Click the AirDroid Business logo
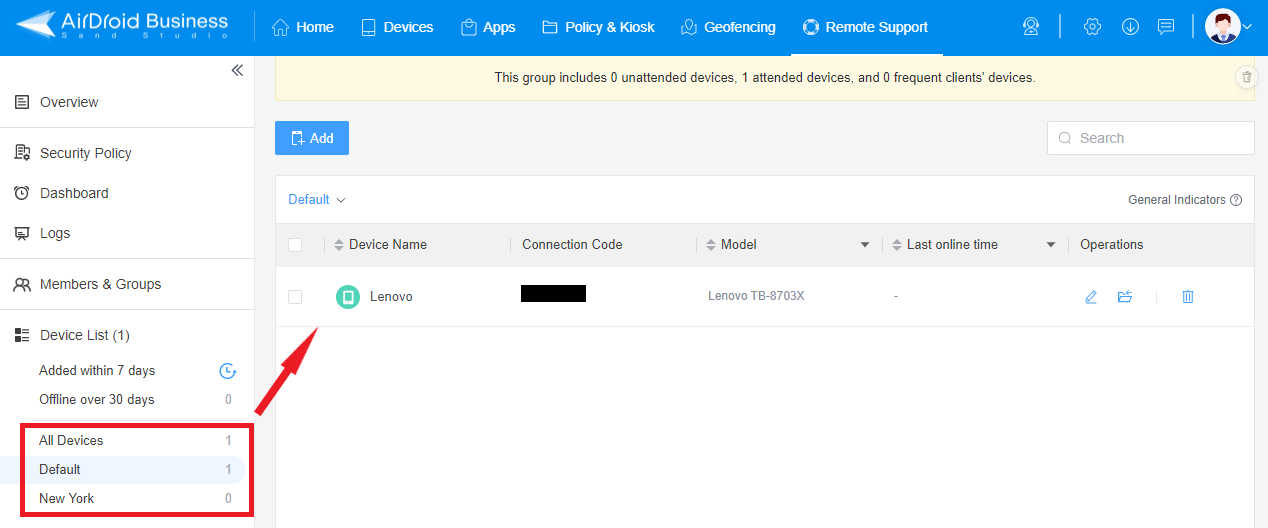 pyautogui.click(x=122, y=26)
